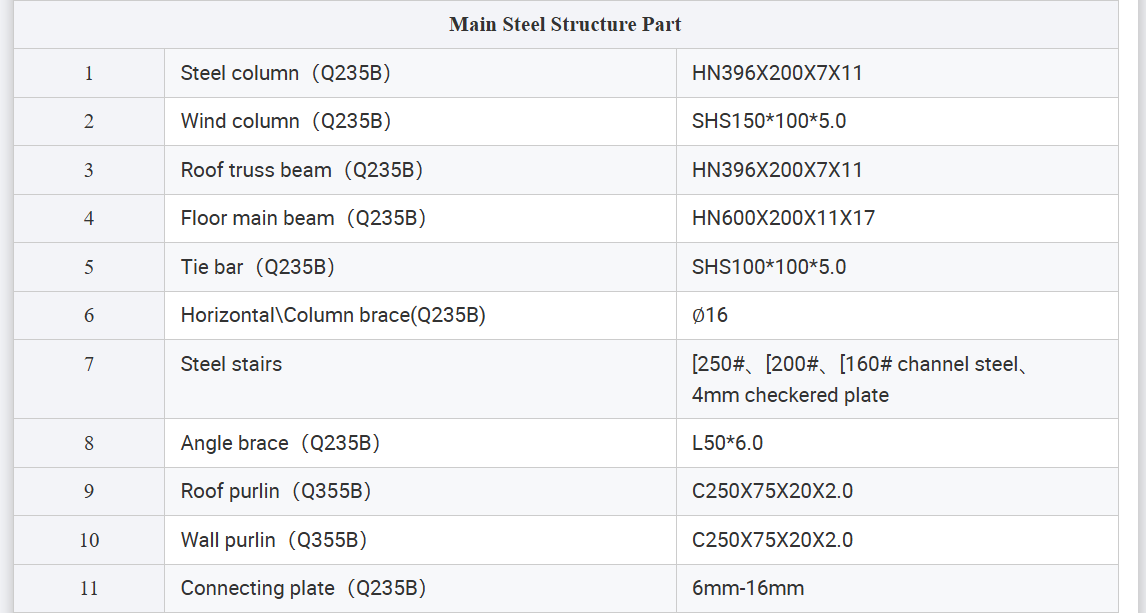
Task: Click the 'Tie bar (Q235B)' cell
Action: click(257, 267)
